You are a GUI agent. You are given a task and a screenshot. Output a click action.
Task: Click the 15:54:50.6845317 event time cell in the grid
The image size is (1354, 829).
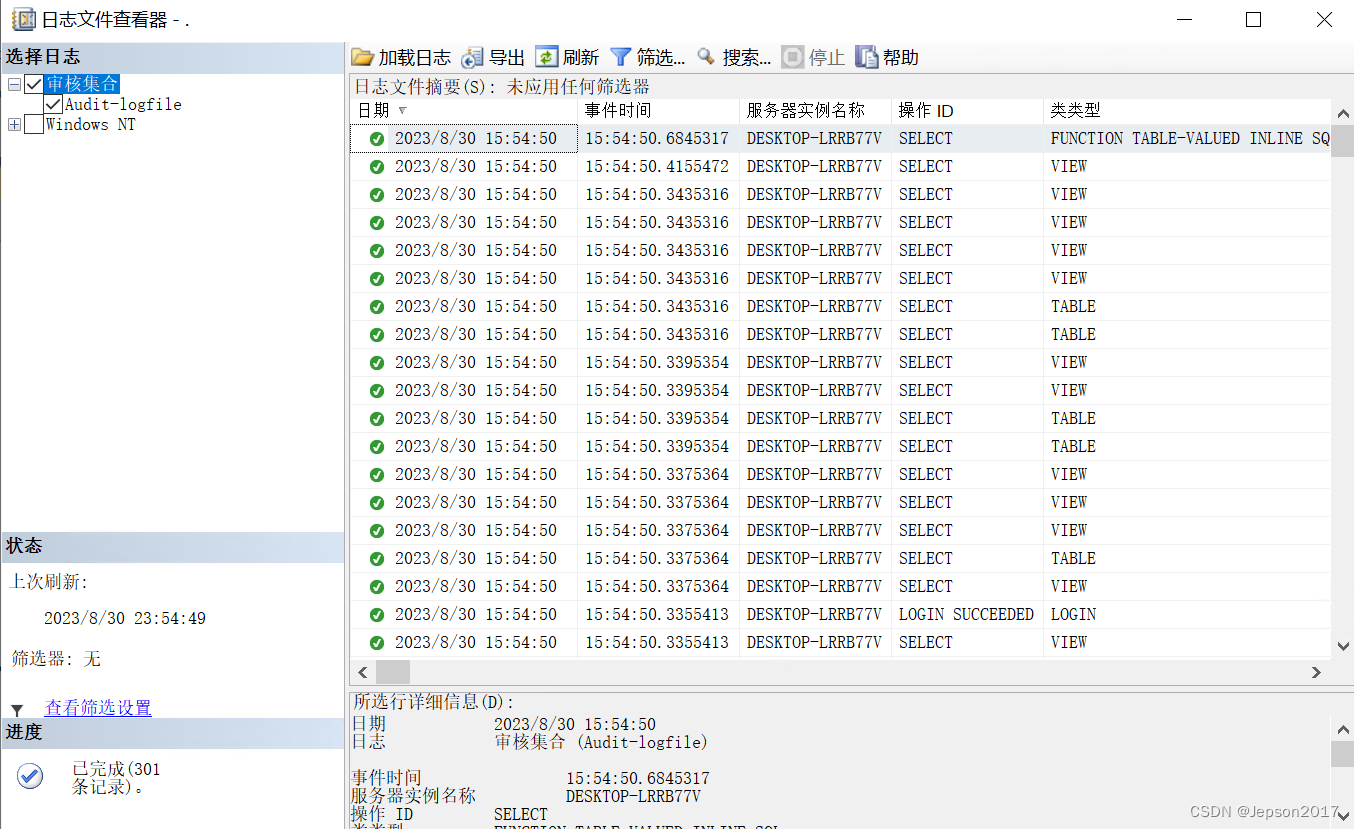[x=658, y=139]
